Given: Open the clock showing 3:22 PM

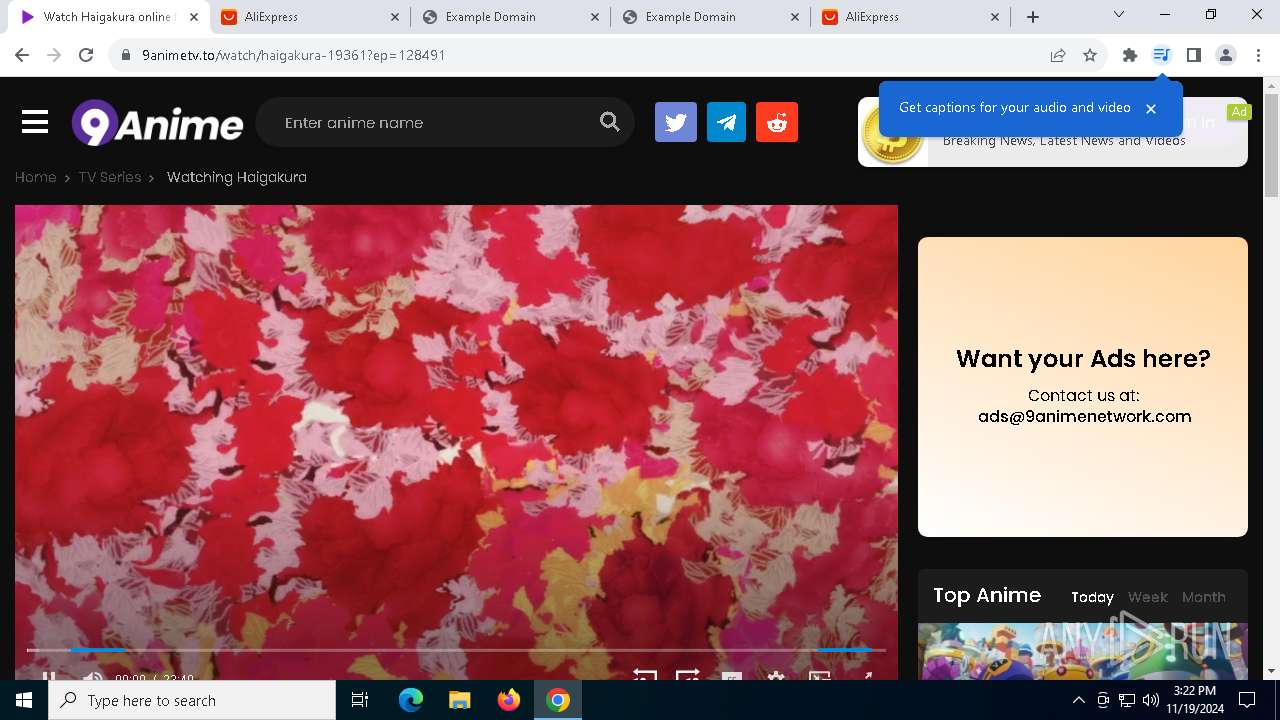Looking at the screenshot, I should (x=1195, y=700).
